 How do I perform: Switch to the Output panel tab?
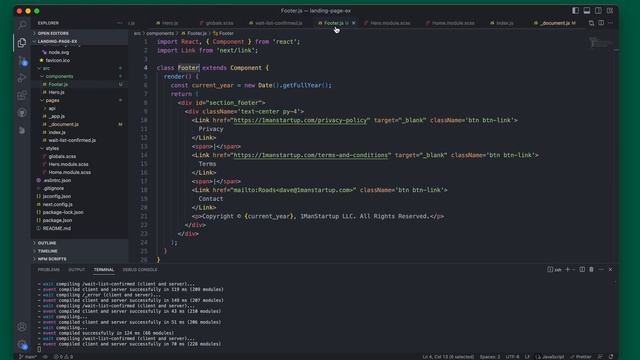click(77, 270)
